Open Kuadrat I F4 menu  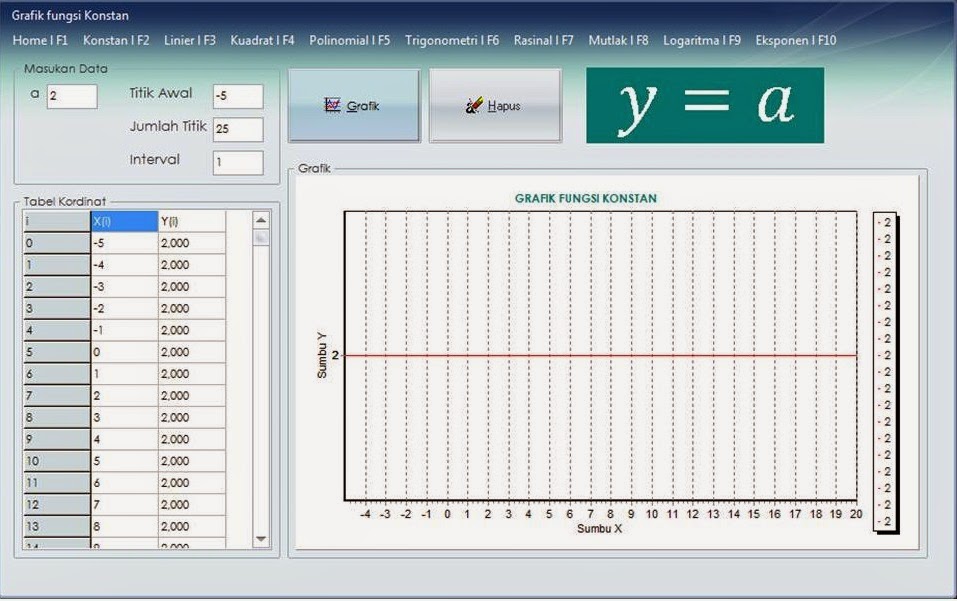(x=262, y=40)
